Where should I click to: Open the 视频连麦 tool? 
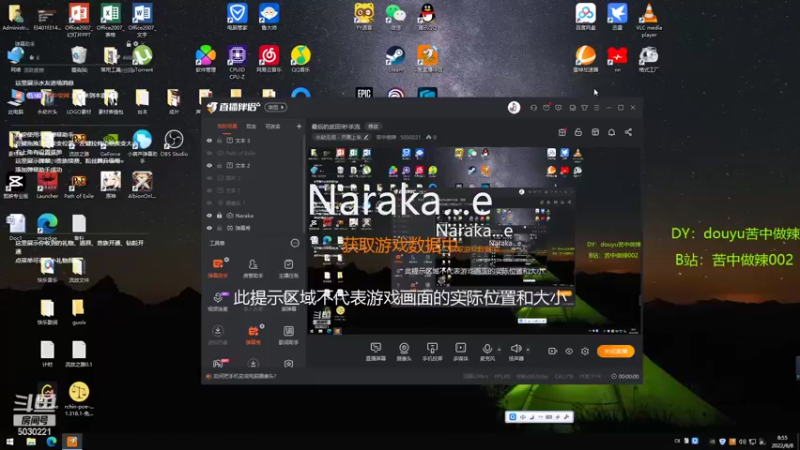pyautogui.click(x=218, y=301)
